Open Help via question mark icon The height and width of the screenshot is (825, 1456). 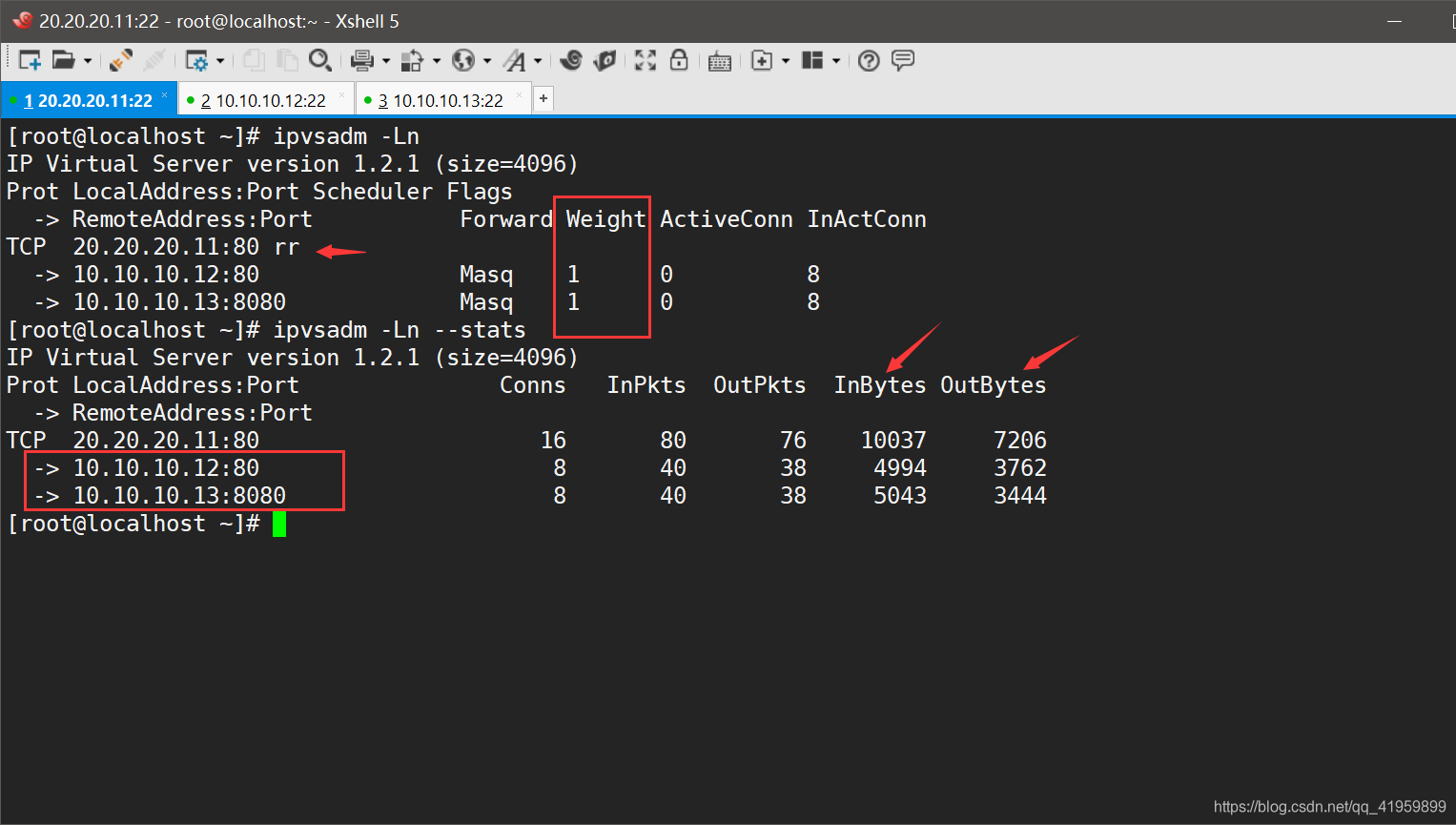point(869,61)
